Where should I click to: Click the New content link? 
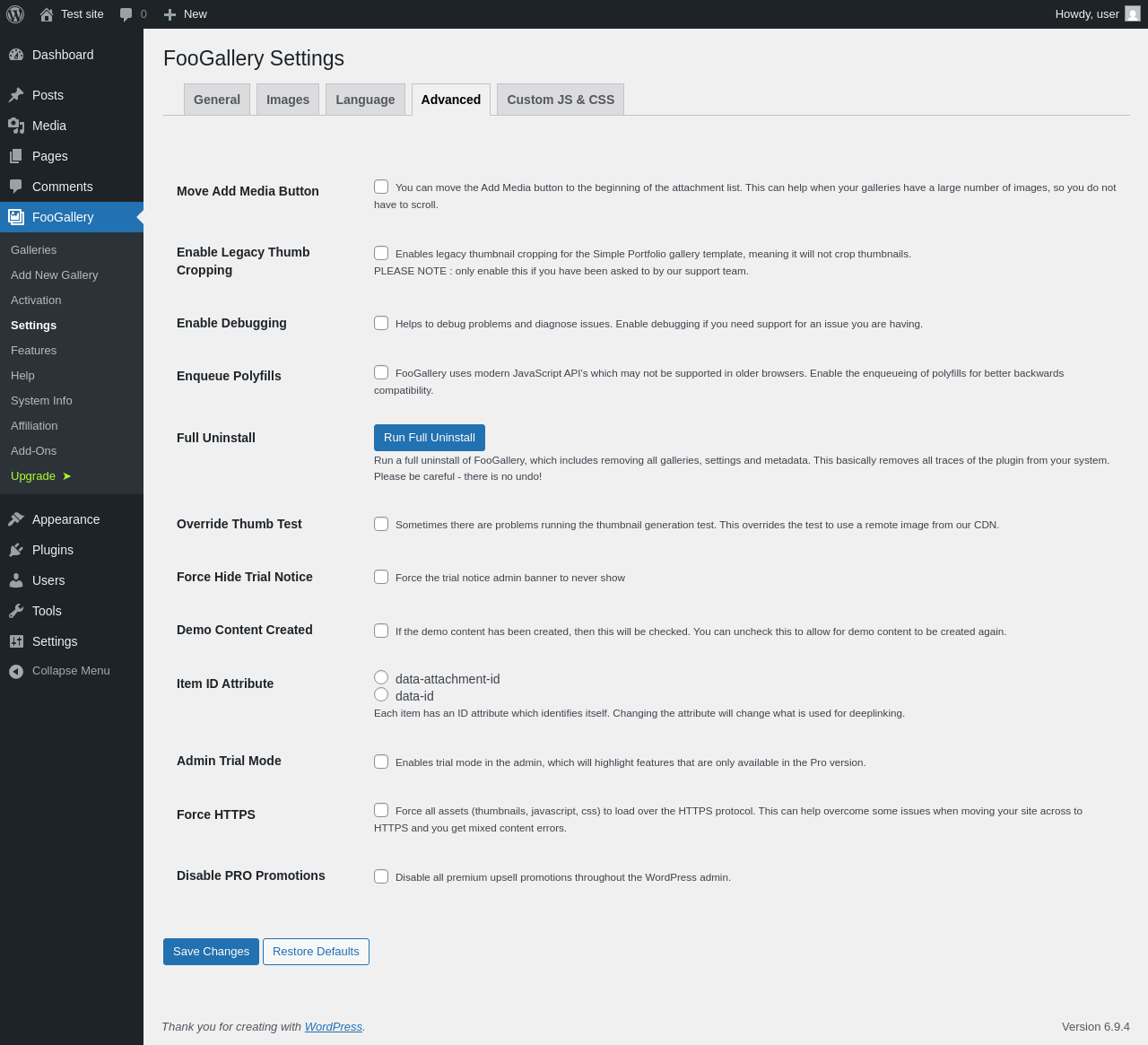tap(186, 14)
